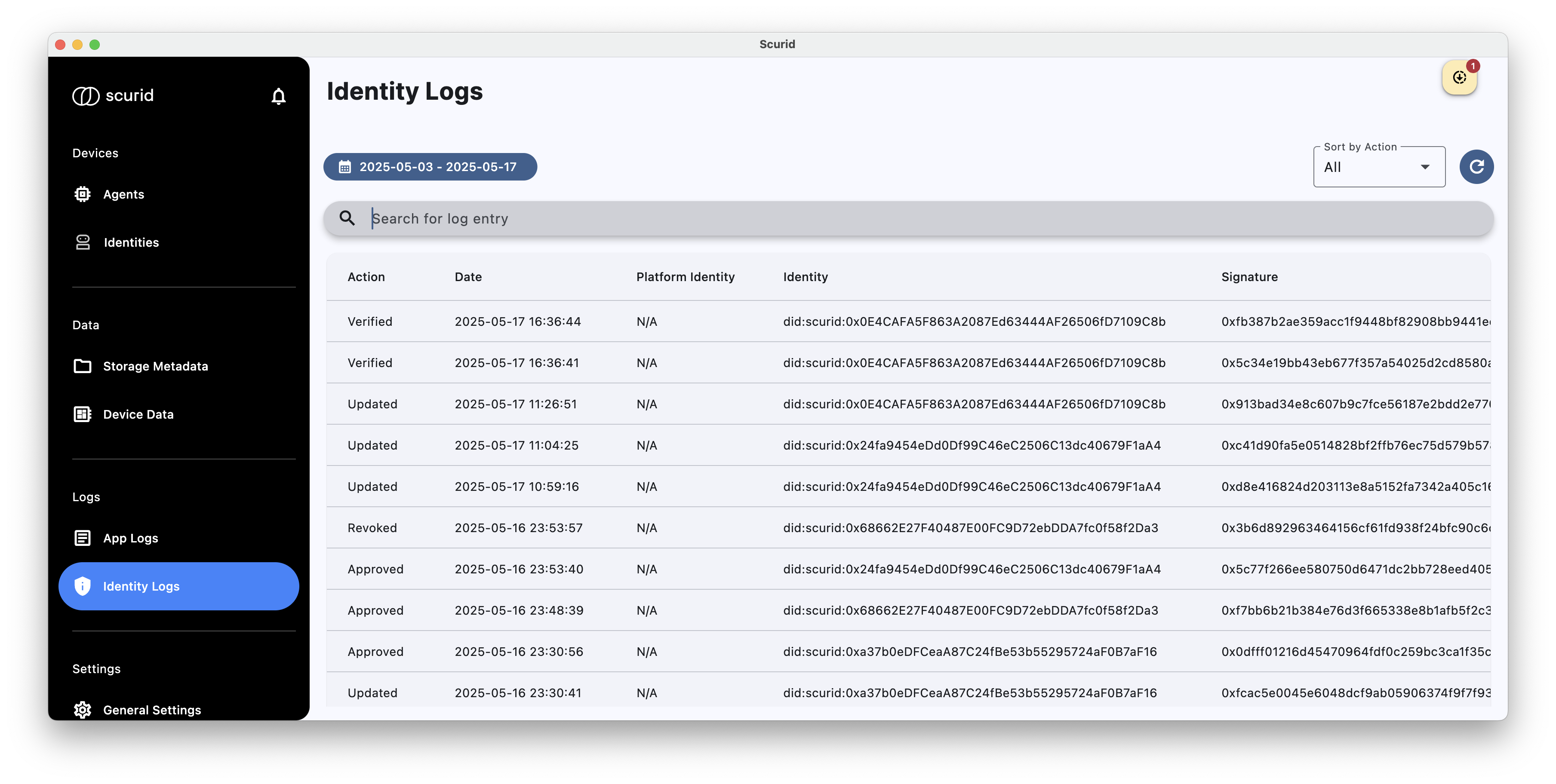Viewport: 1556px width, 784px height.
Task: Open the 2025-05-03 - 2025-05-17 date range picker
Action: [430, 167]
